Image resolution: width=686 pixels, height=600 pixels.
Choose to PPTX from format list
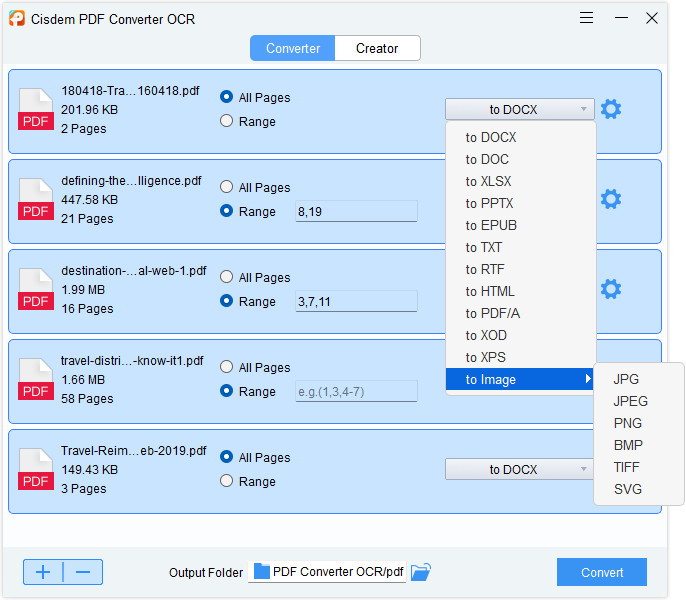click(521, 204)
